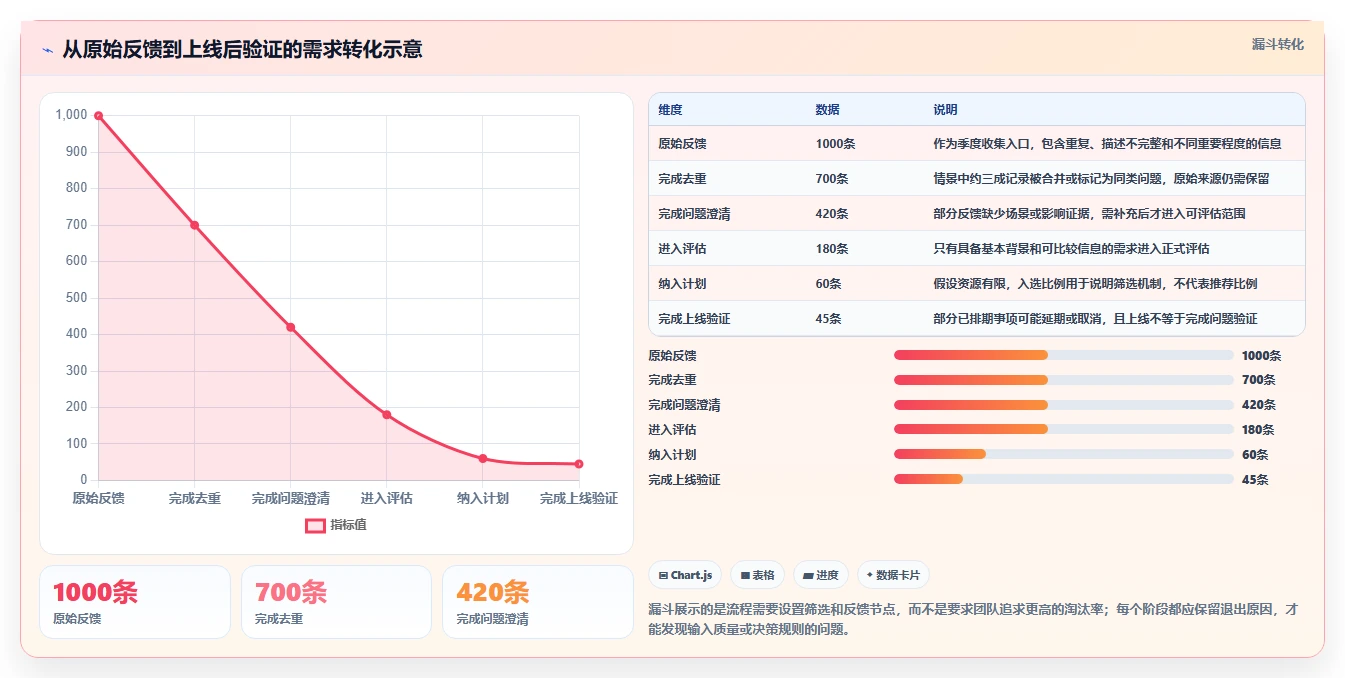1345x678 pixels.
Task: Click the 完成去重 cell in the table
Action: coord(682,179)
